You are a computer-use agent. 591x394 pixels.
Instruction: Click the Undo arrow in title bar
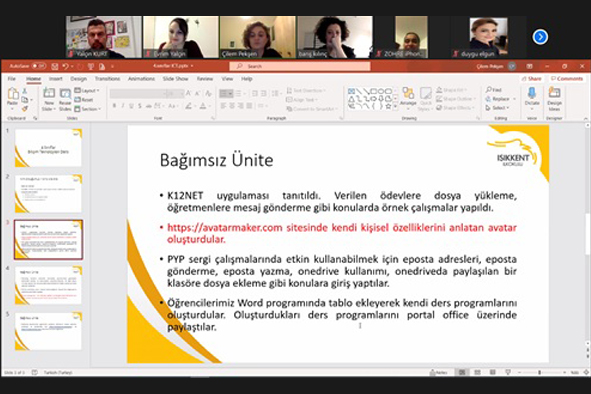66,67
